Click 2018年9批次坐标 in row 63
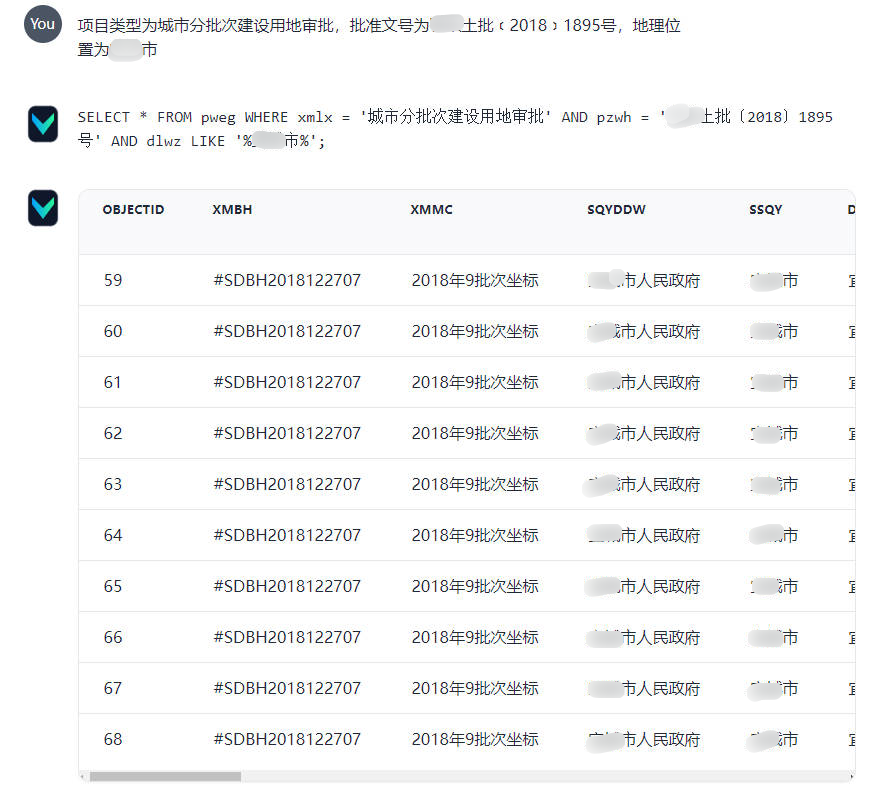 [x=475, y=484]
